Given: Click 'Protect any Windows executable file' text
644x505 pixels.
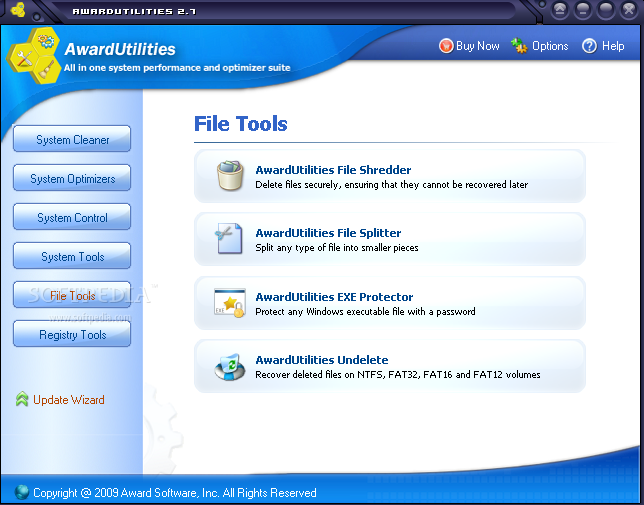Looking at the screenshot, I should pos(365,312).
